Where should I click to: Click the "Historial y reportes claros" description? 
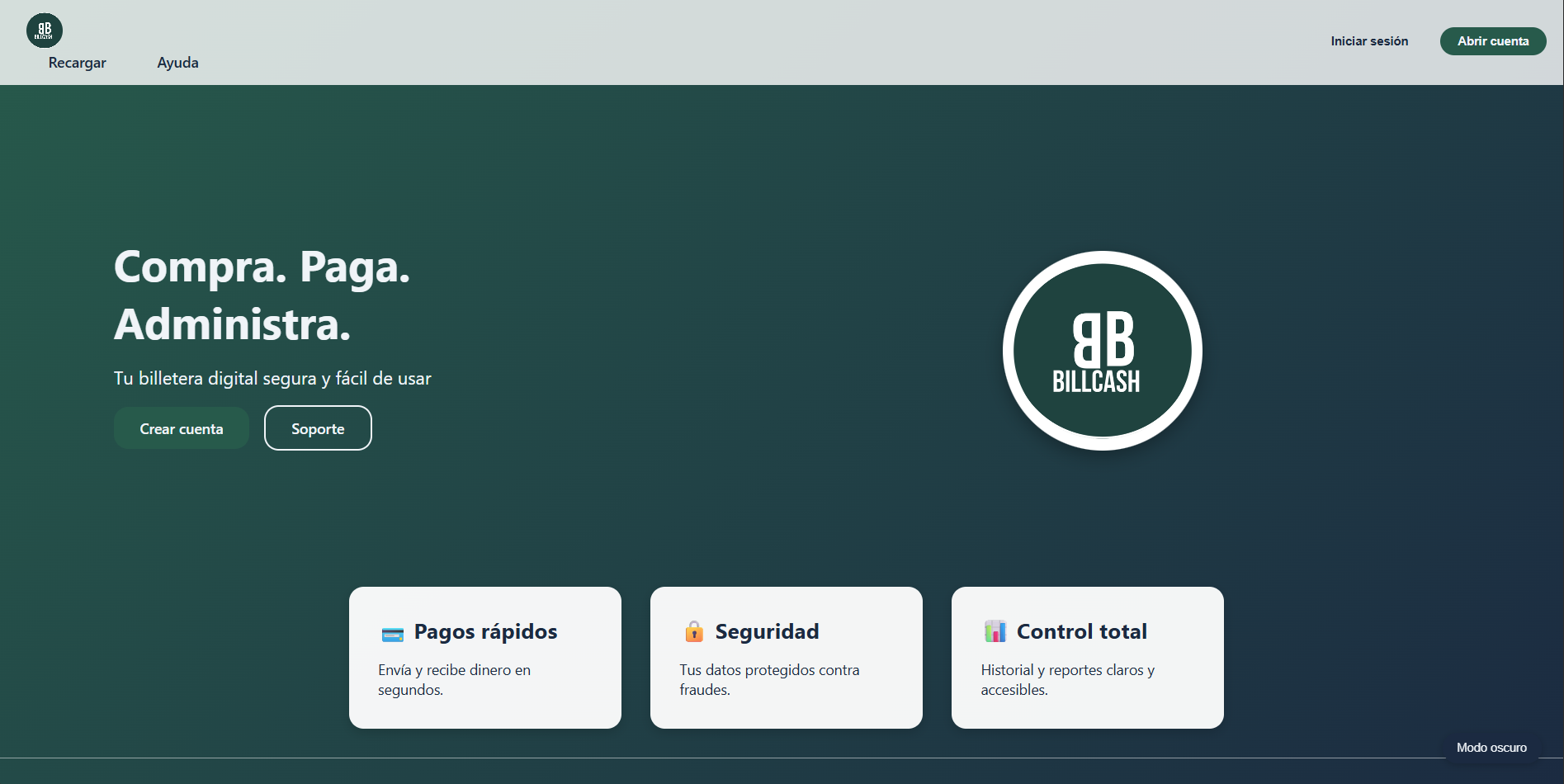point(1067,679)
